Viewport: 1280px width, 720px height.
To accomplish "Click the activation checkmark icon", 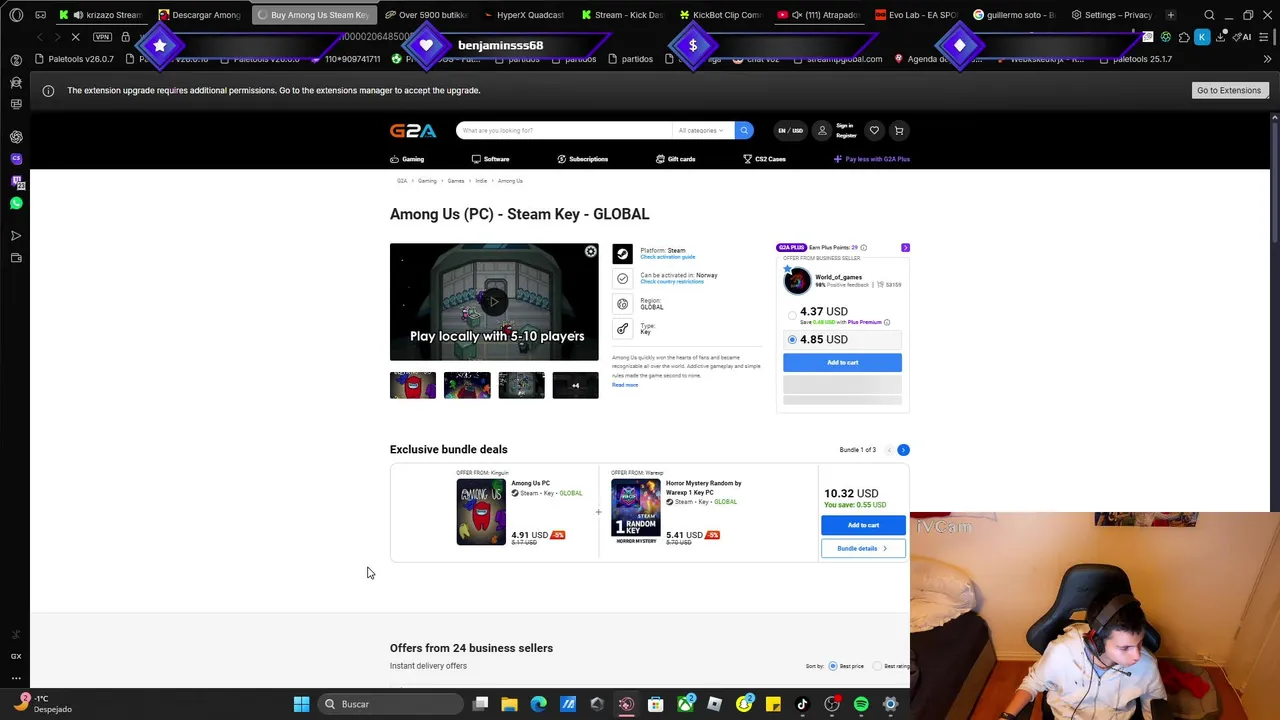I will coord(623,279).
